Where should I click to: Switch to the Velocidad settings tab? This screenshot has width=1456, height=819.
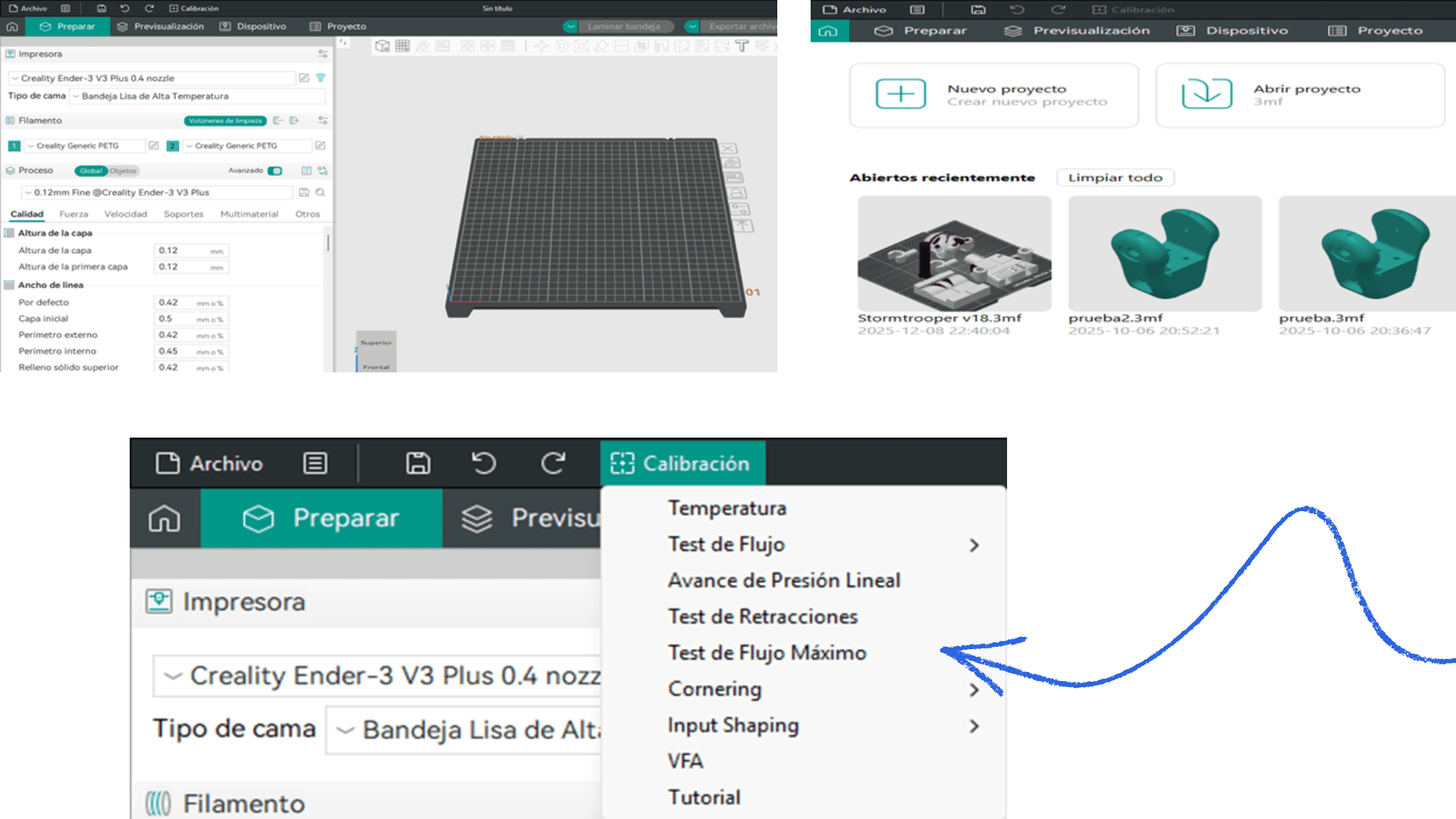click(125, 215)
